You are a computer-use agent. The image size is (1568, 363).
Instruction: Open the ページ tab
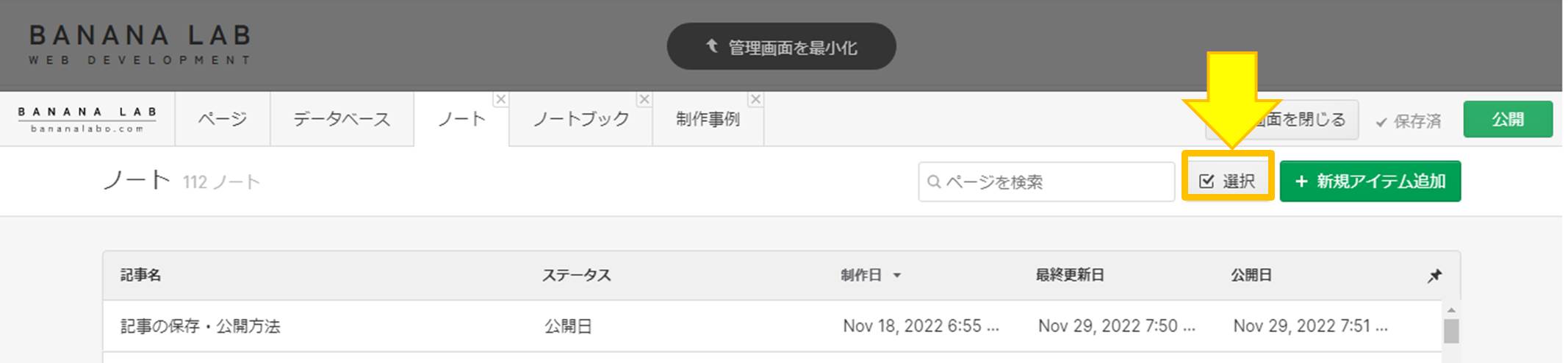pyautogui.click(x=222, y=119)
